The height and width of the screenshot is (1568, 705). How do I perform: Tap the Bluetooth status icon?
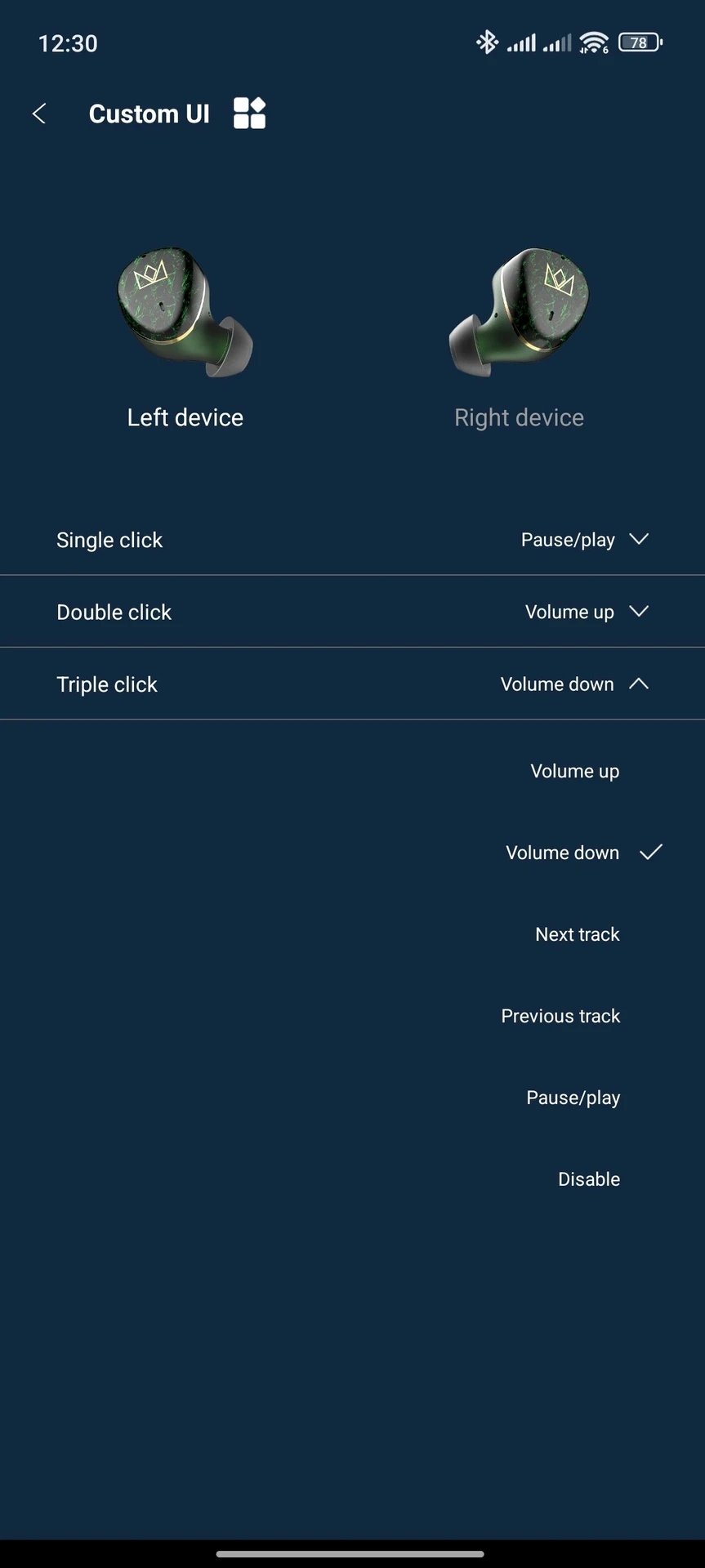(487, 42)
